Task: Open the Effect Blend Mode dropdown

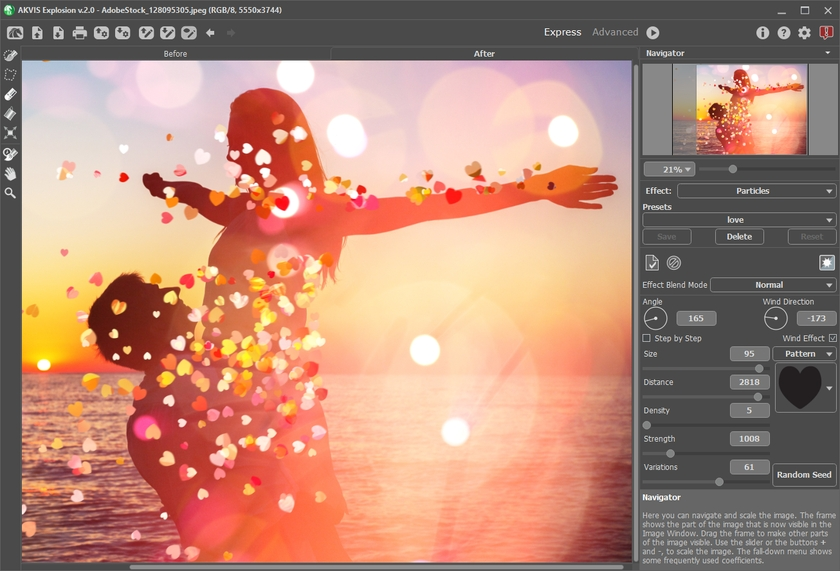Action: pos(772,285)
